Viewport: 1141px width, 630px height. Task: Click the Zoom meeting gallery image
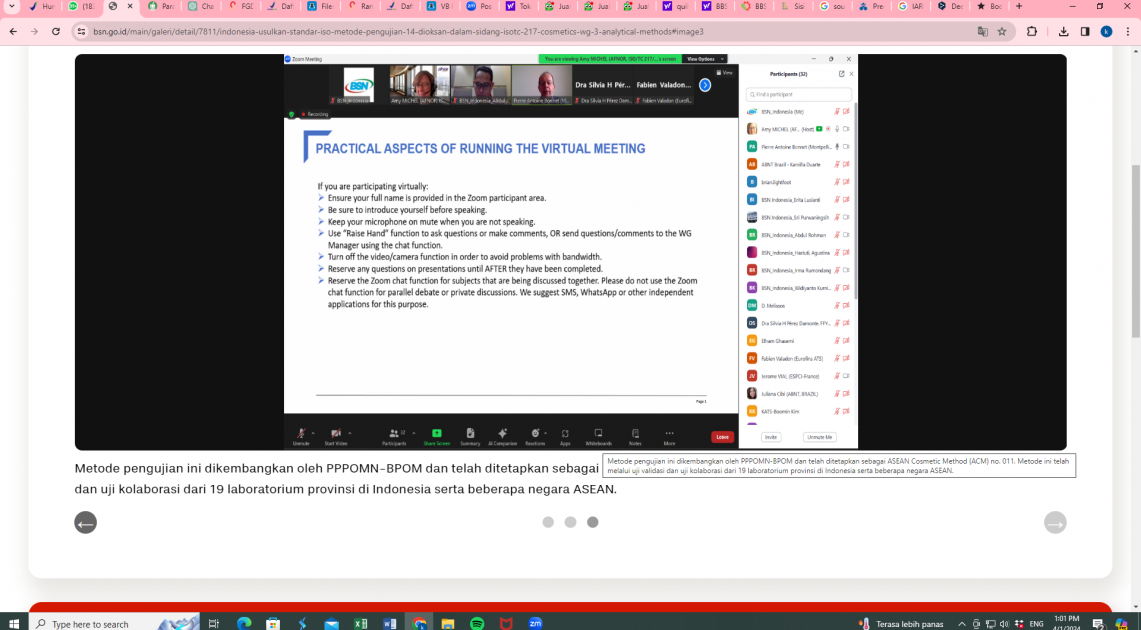click(x=570, y=252)
